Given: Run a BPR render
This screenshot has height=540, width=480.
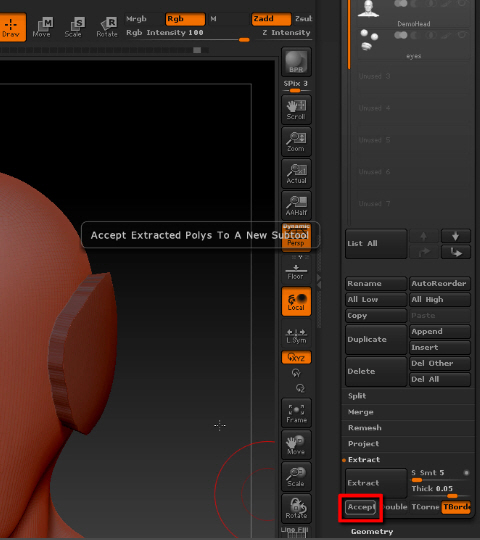Looking at the screenshot, I should pos(296,62).
